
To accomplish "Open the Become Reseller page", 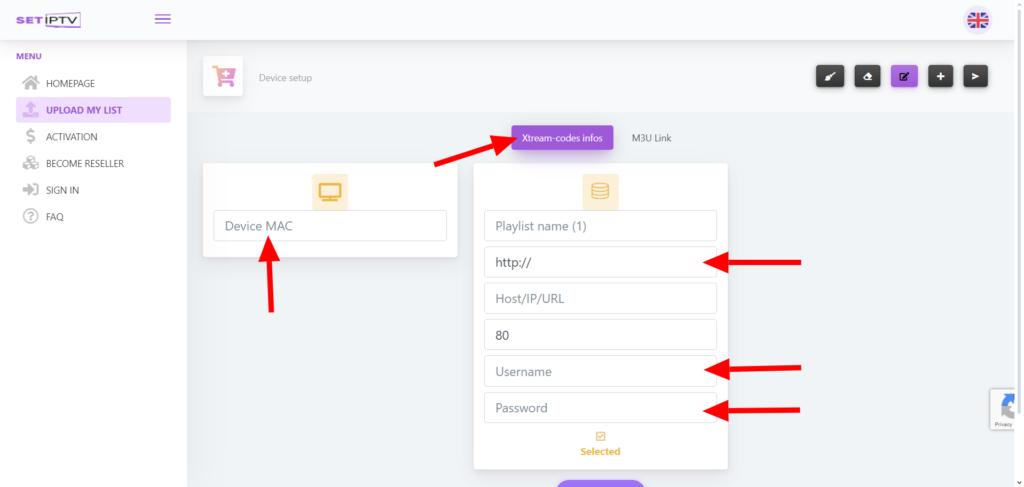I will [84, 163].
